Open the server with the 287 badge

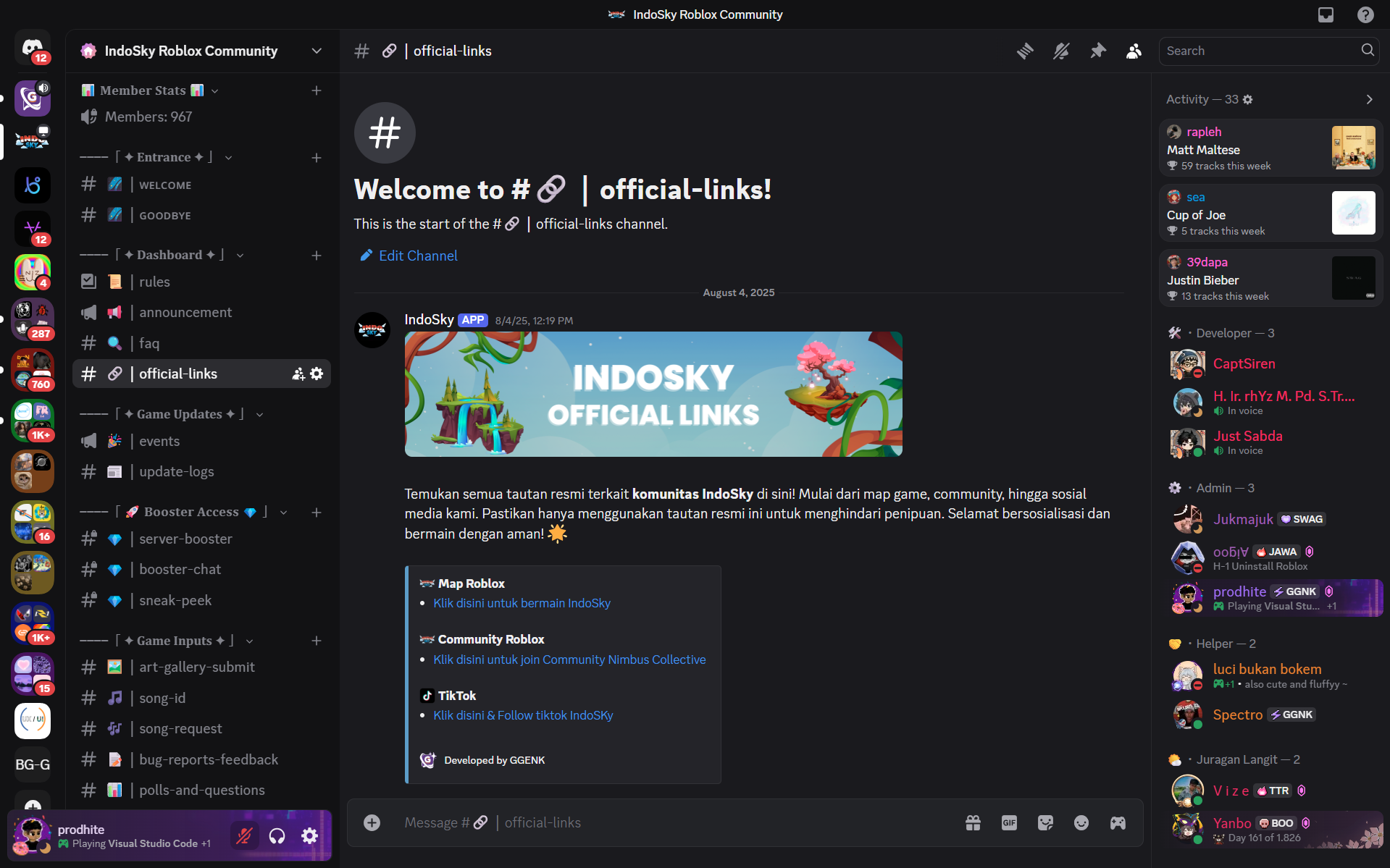coord(33,319)
